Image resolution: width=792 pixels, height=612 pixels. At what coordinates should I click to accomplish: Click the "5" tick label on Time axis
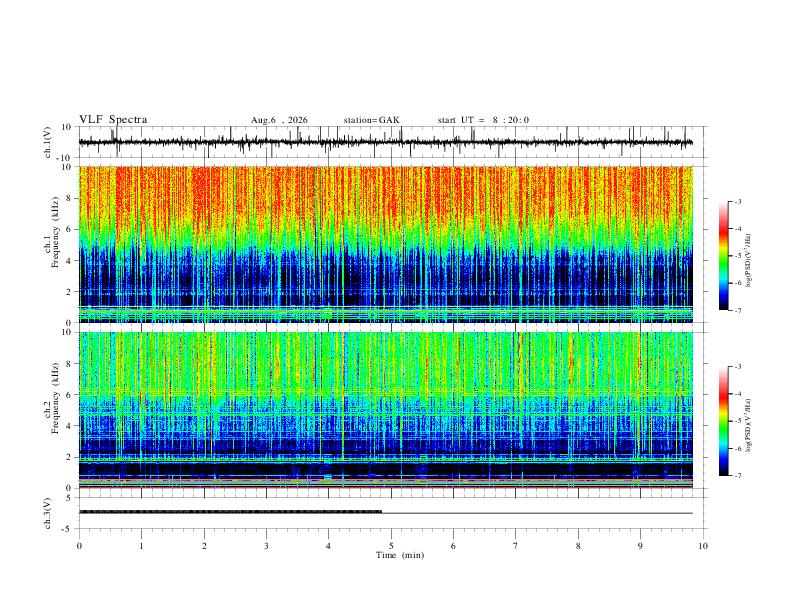coord(391,546)
